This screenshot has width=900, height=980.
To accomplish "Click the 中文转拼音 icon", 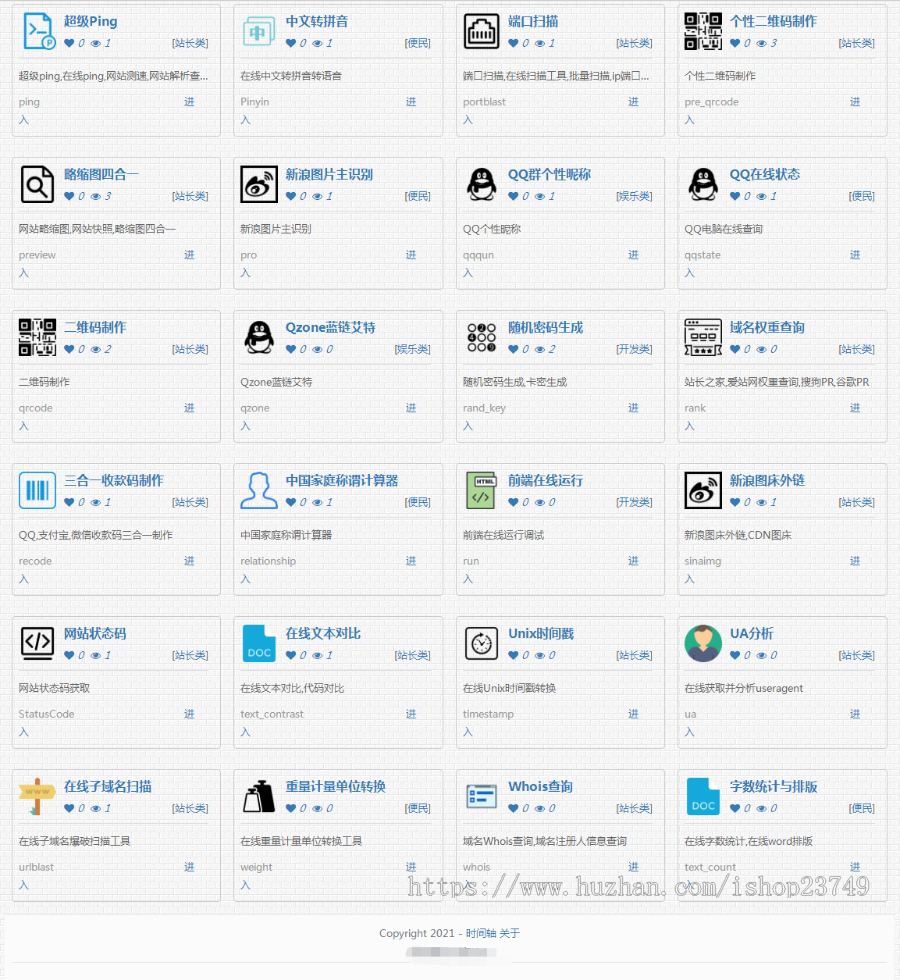I will click(259, 31).
